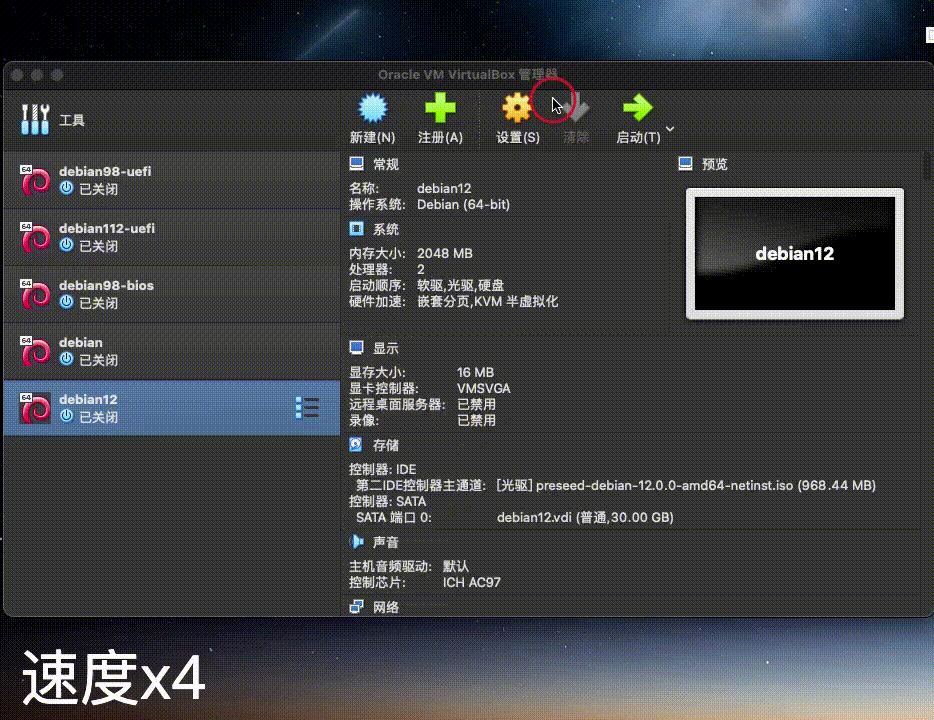Select the debian112-uefi virtual machine

click(x=172, y=237)
